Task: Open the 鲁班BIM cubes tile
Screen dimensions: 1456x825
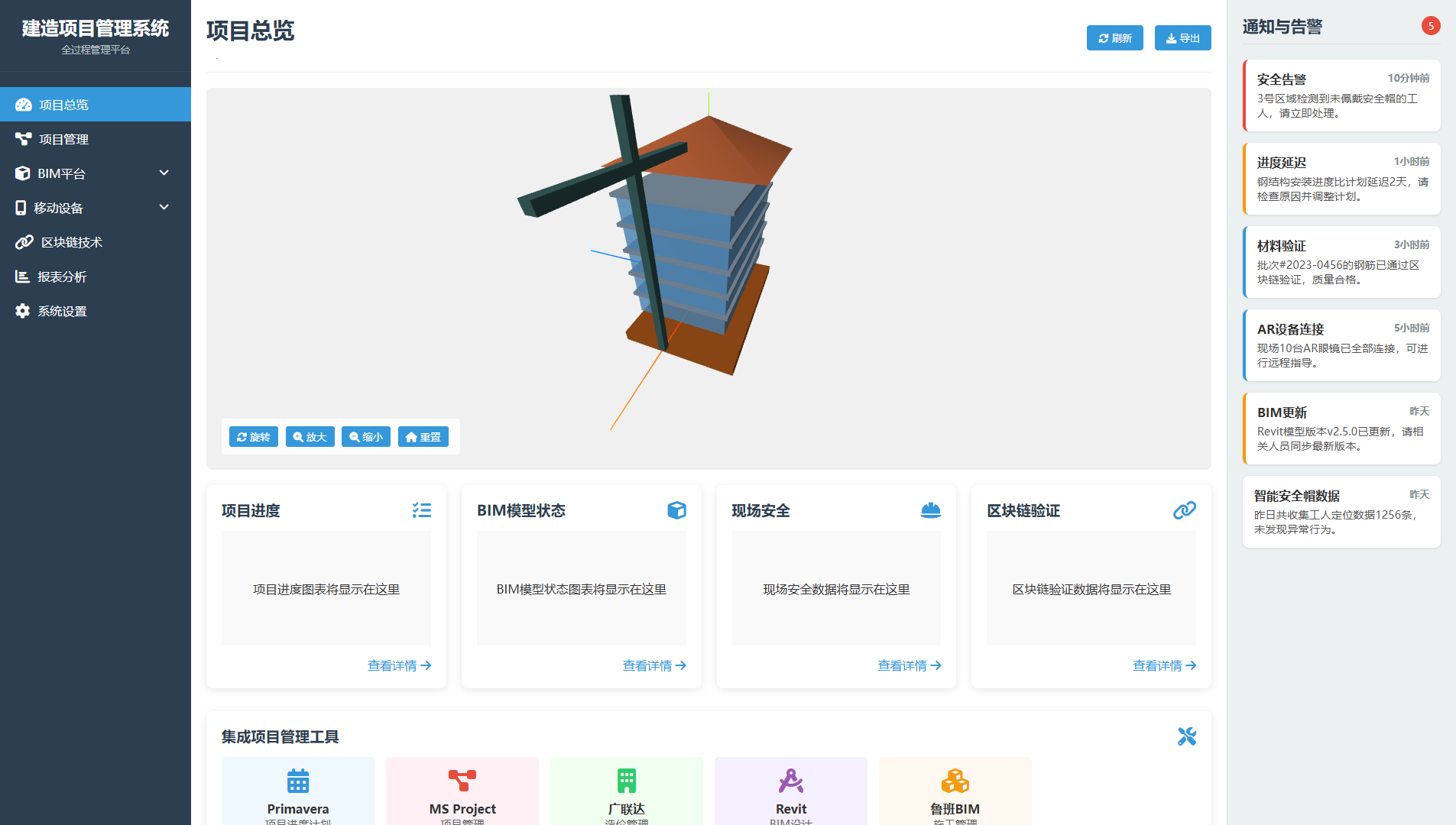Action: pyautogui.click(x=955, y=791)
